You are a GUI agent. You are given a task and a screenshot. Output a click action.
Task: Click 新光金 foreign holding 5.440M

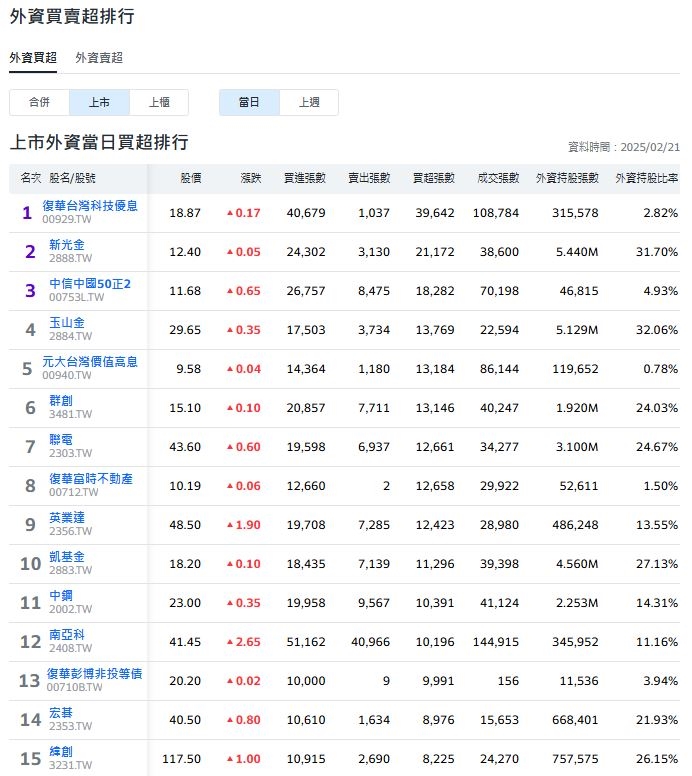pyautogui.click(x=577, y=252)
